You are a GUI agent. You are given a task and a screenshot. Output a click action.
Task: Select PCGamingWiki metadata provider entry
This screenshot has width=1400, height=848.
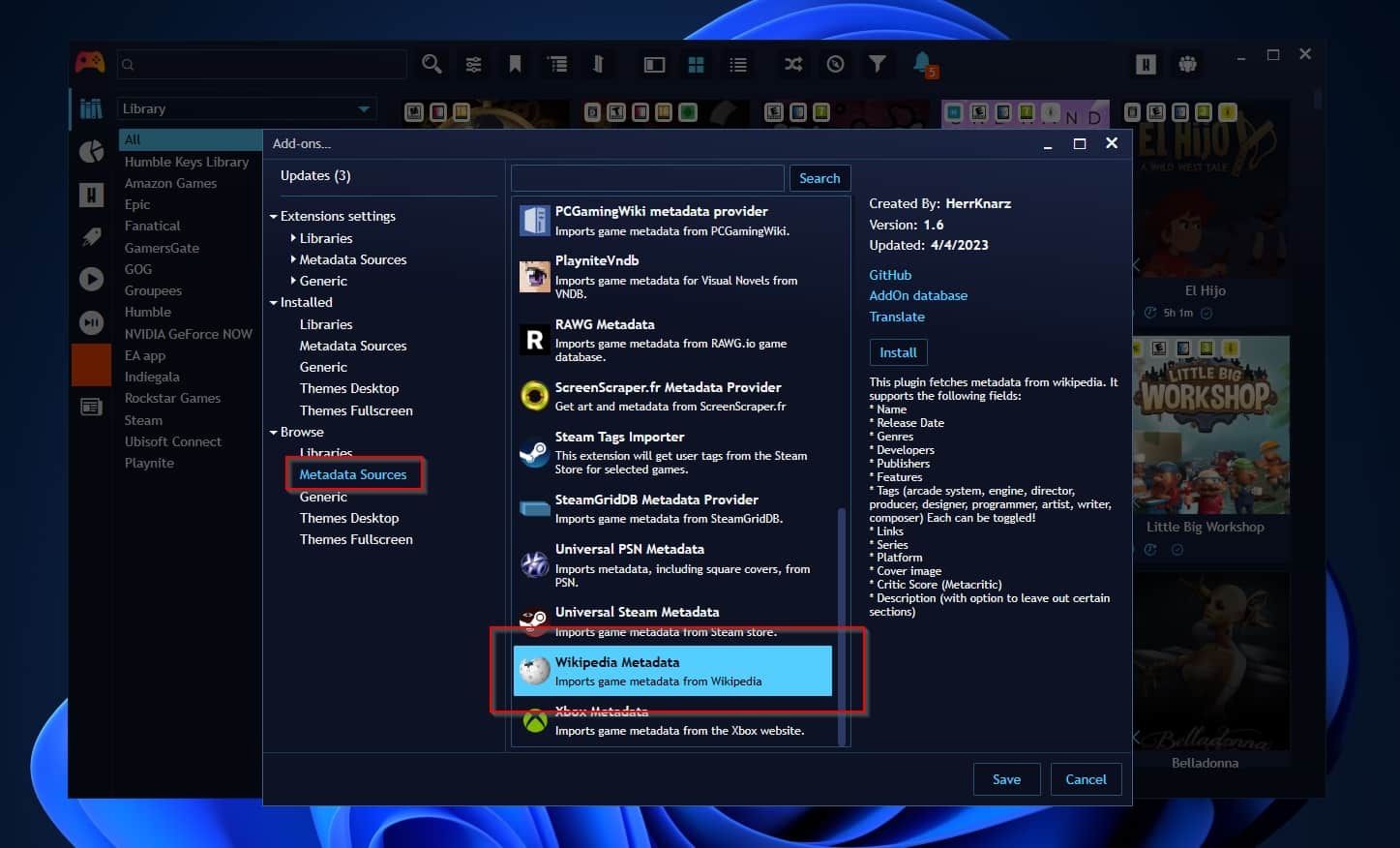672,221
